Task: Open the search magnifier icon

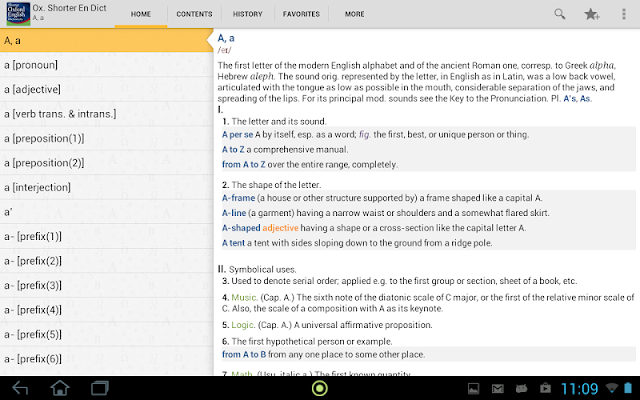Action: pos(560,14)
